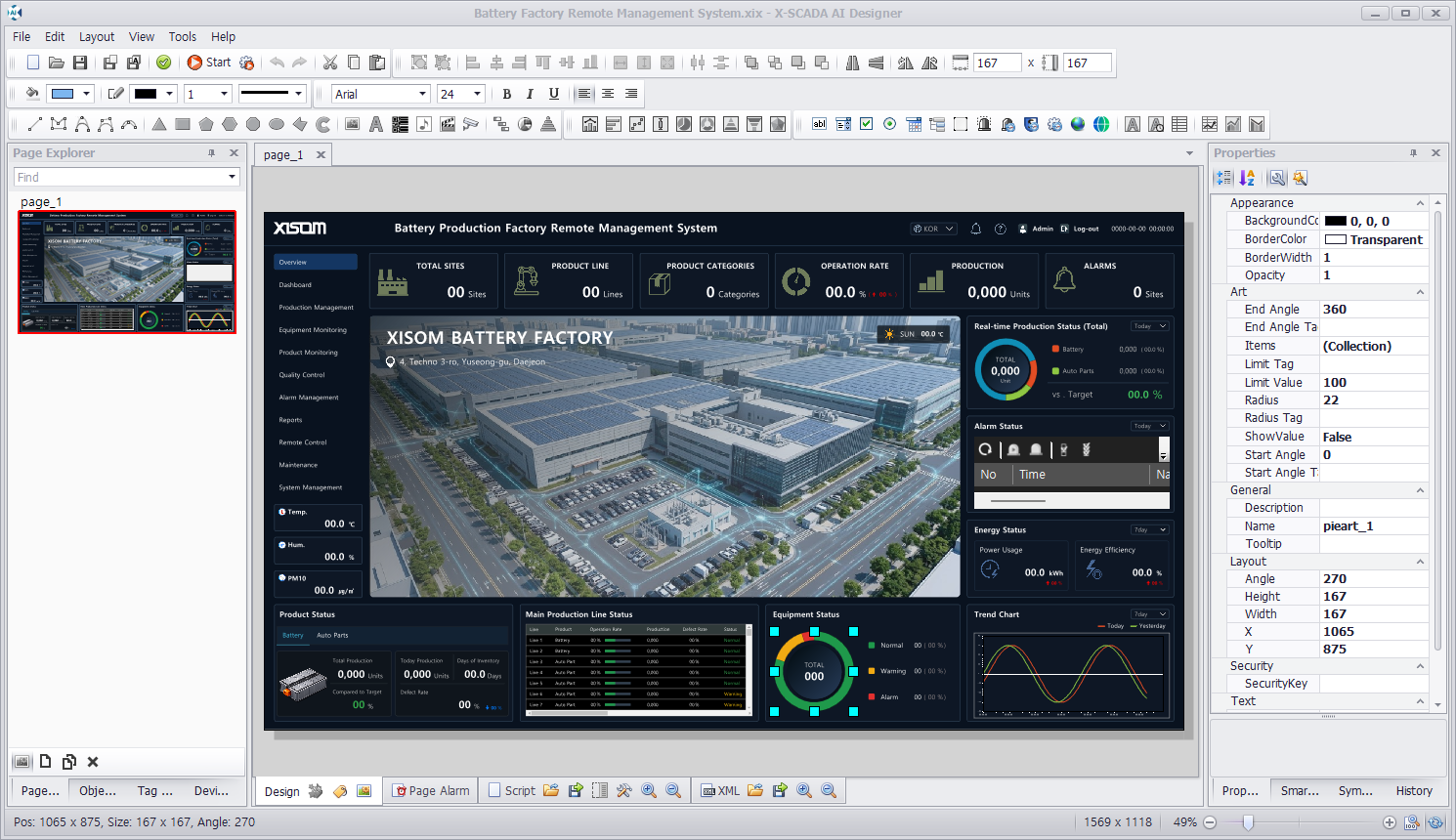The image size is (1456, 840).
Task: Select the triangle shape tool
Action: click(x=159, y=124)
